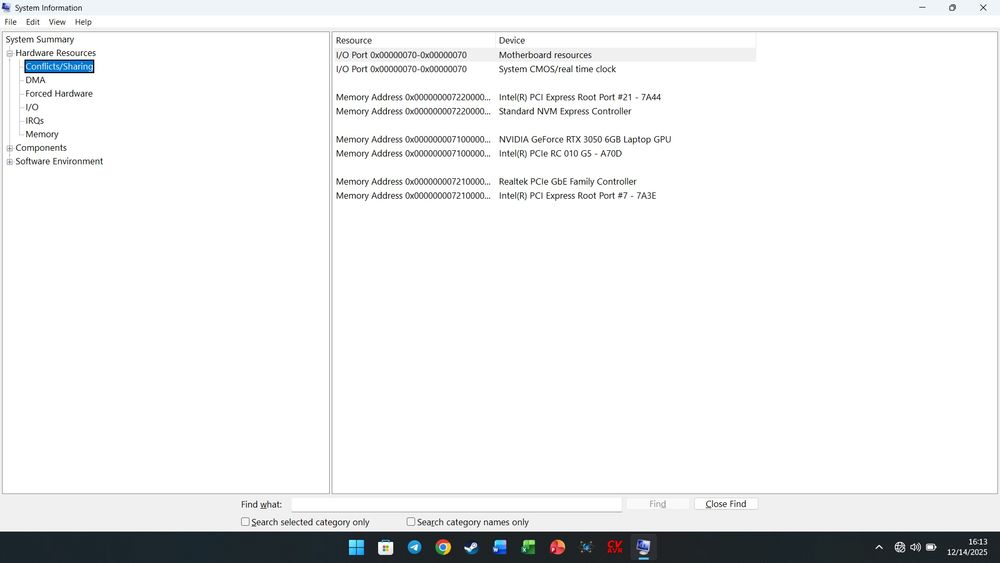Open the screen capture app on the taskbar
Viewport: 1000px width, 563px height.
(x=586, y=547)
